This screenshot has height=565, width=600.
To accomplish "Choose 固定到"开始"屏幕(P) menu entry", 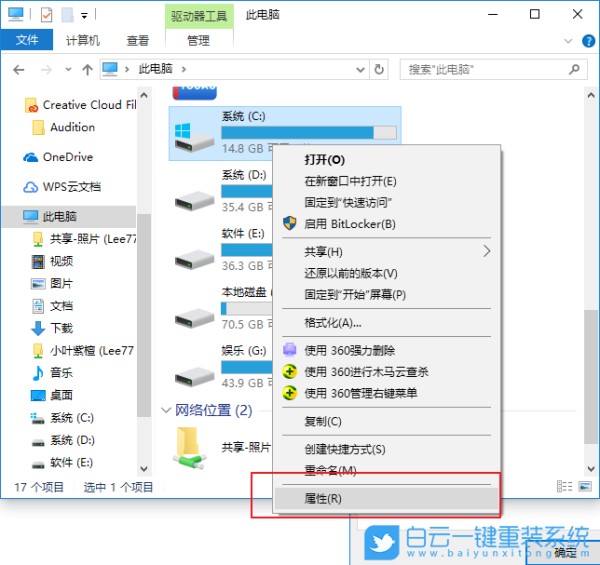I will (386, 295).
